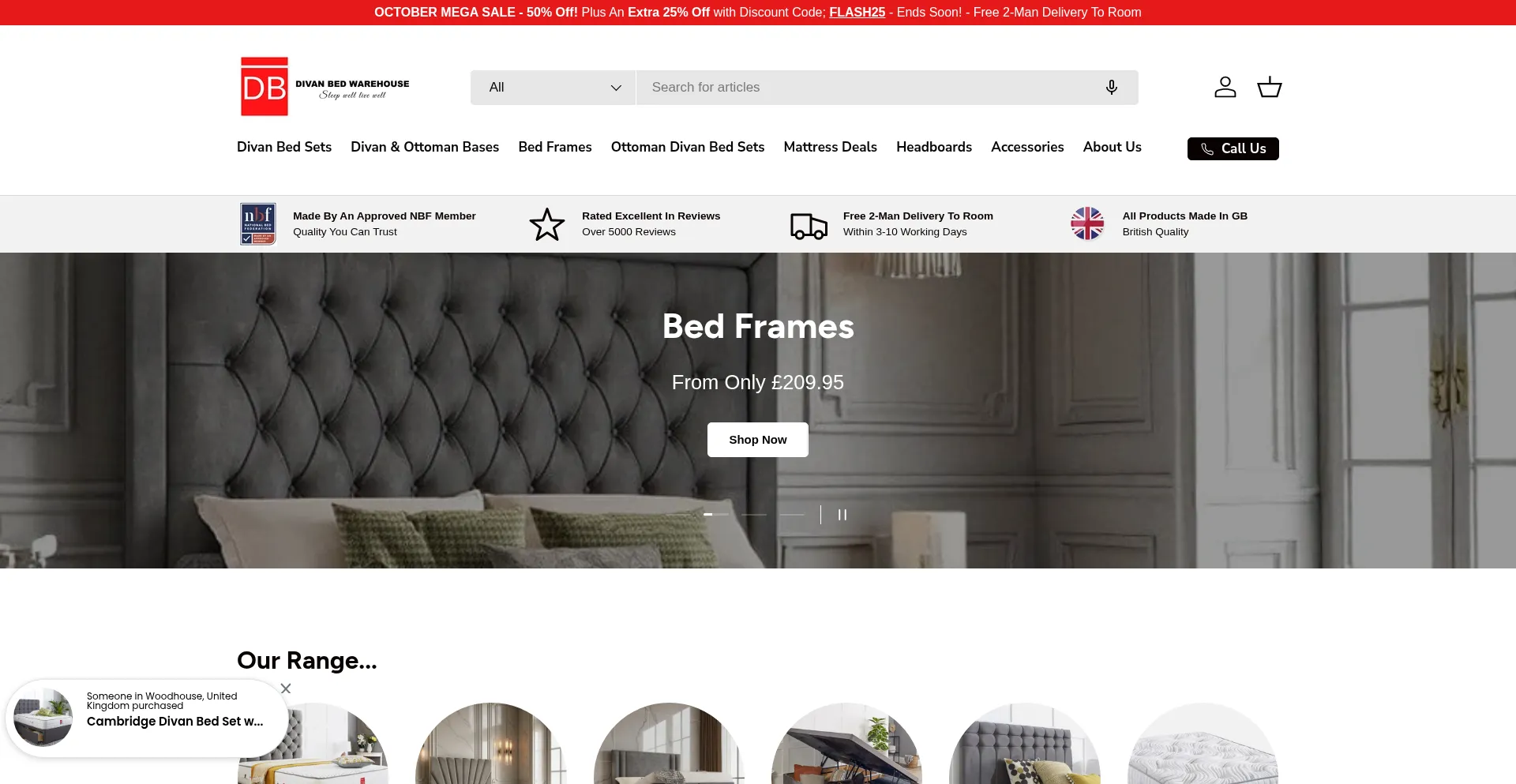This screenshot has width=1516, height=784.
Task: Activate voice search microphone icon
Action: pyautogui.click(x=1111, y=88)
